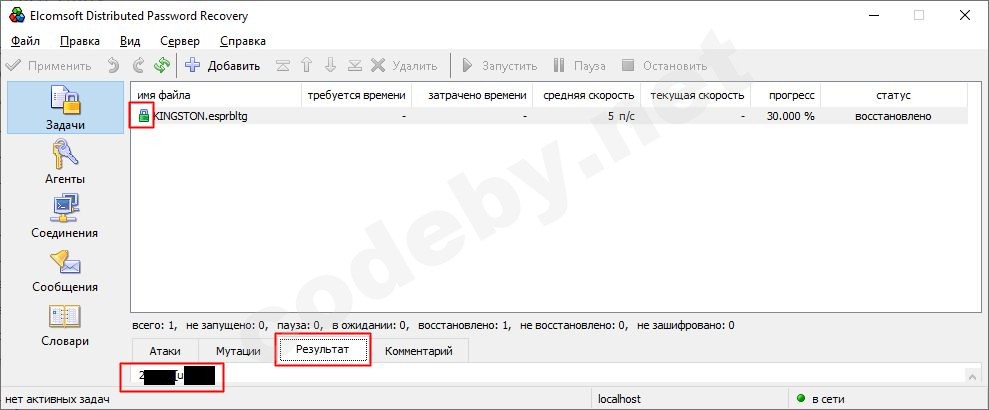Click the redo arrow toolbar icon
Screen dimensions: 989x410
pos(138,65)
